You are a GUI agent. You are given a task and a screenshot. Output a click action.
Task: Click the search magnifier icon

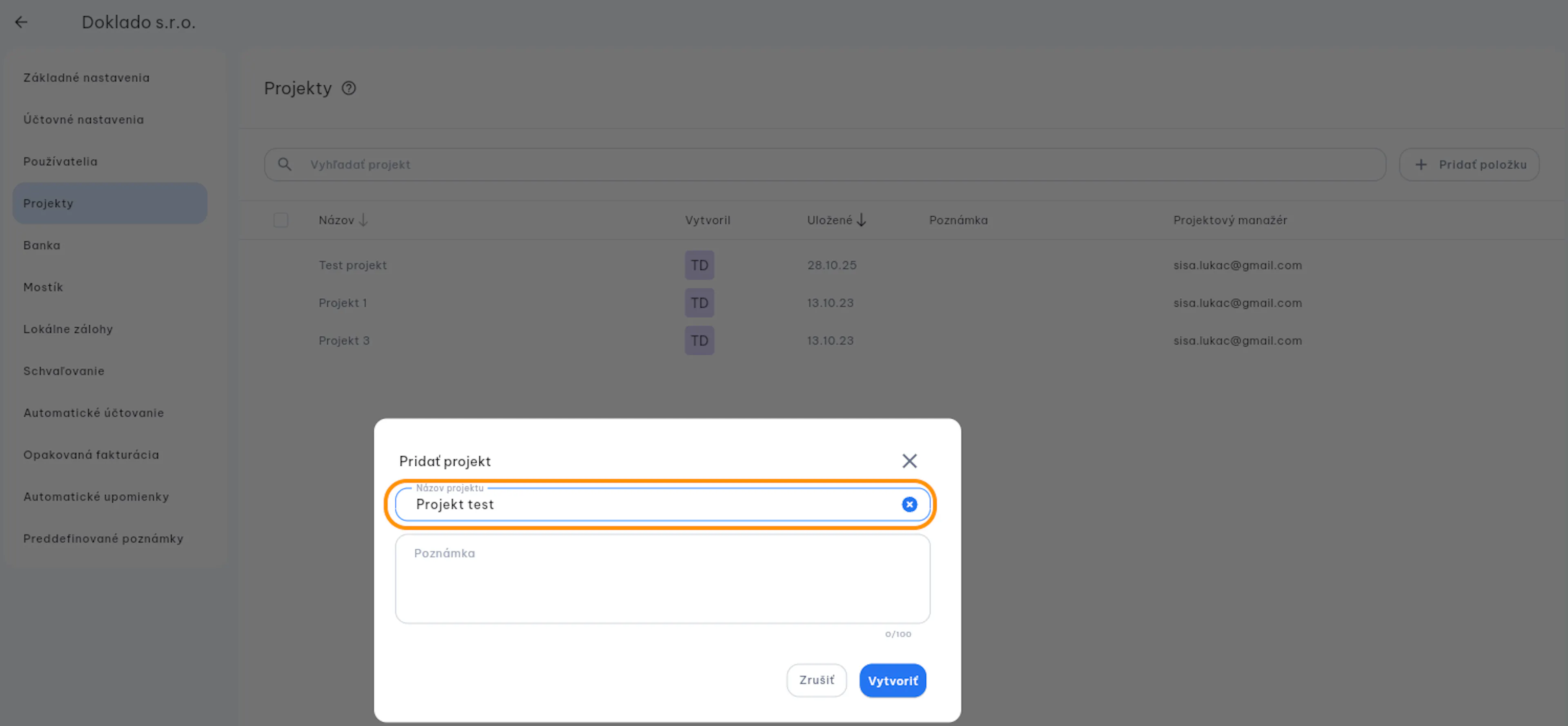pyautogui.click(x=284, y=164)
